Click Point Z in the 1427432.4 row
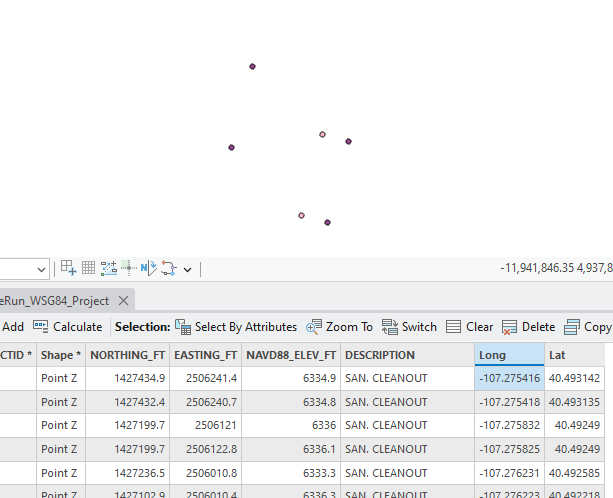613x498 pixels. point(59,402)
